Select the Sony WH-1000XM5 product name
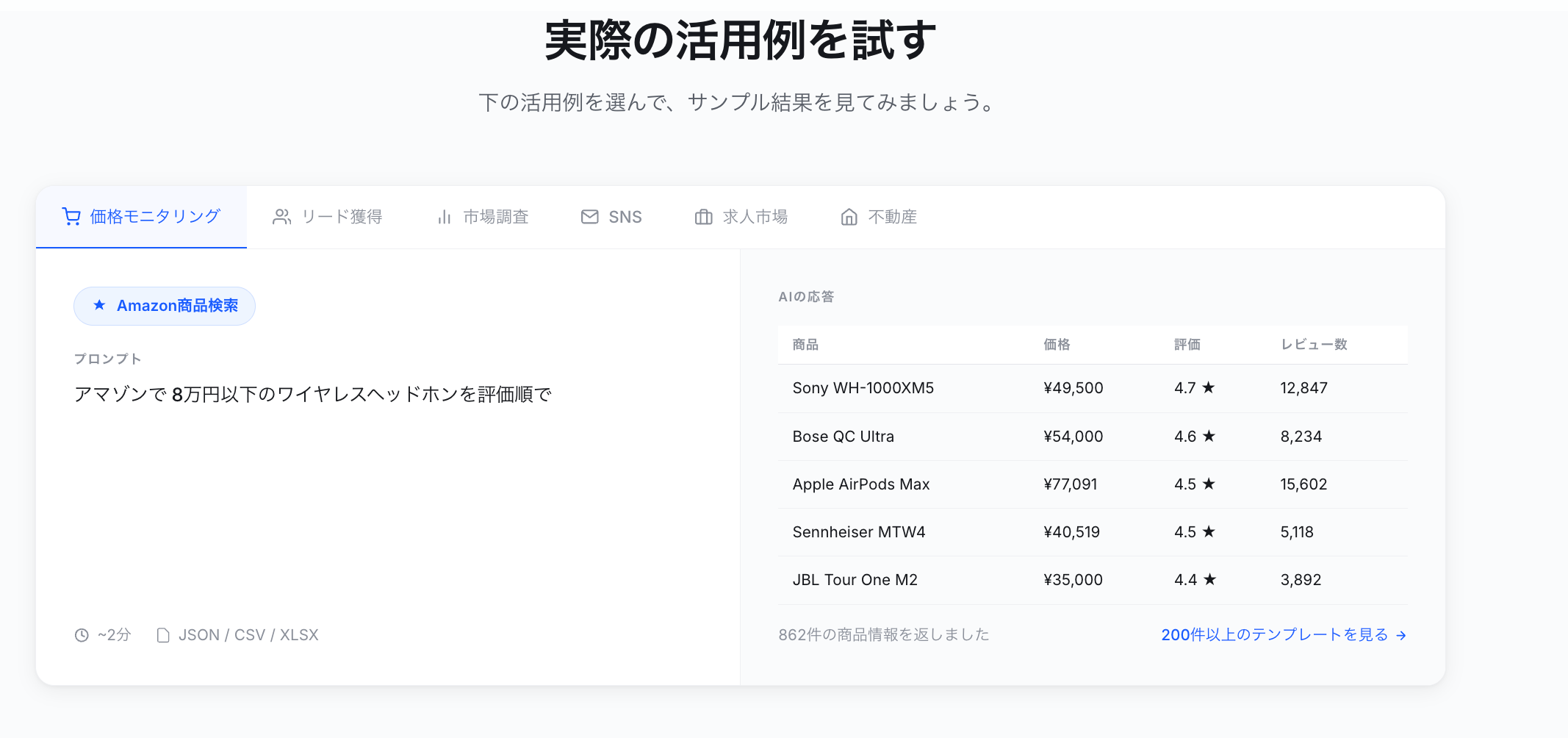The height and width of the screenshot is (738, 1568). click(863, 388)
